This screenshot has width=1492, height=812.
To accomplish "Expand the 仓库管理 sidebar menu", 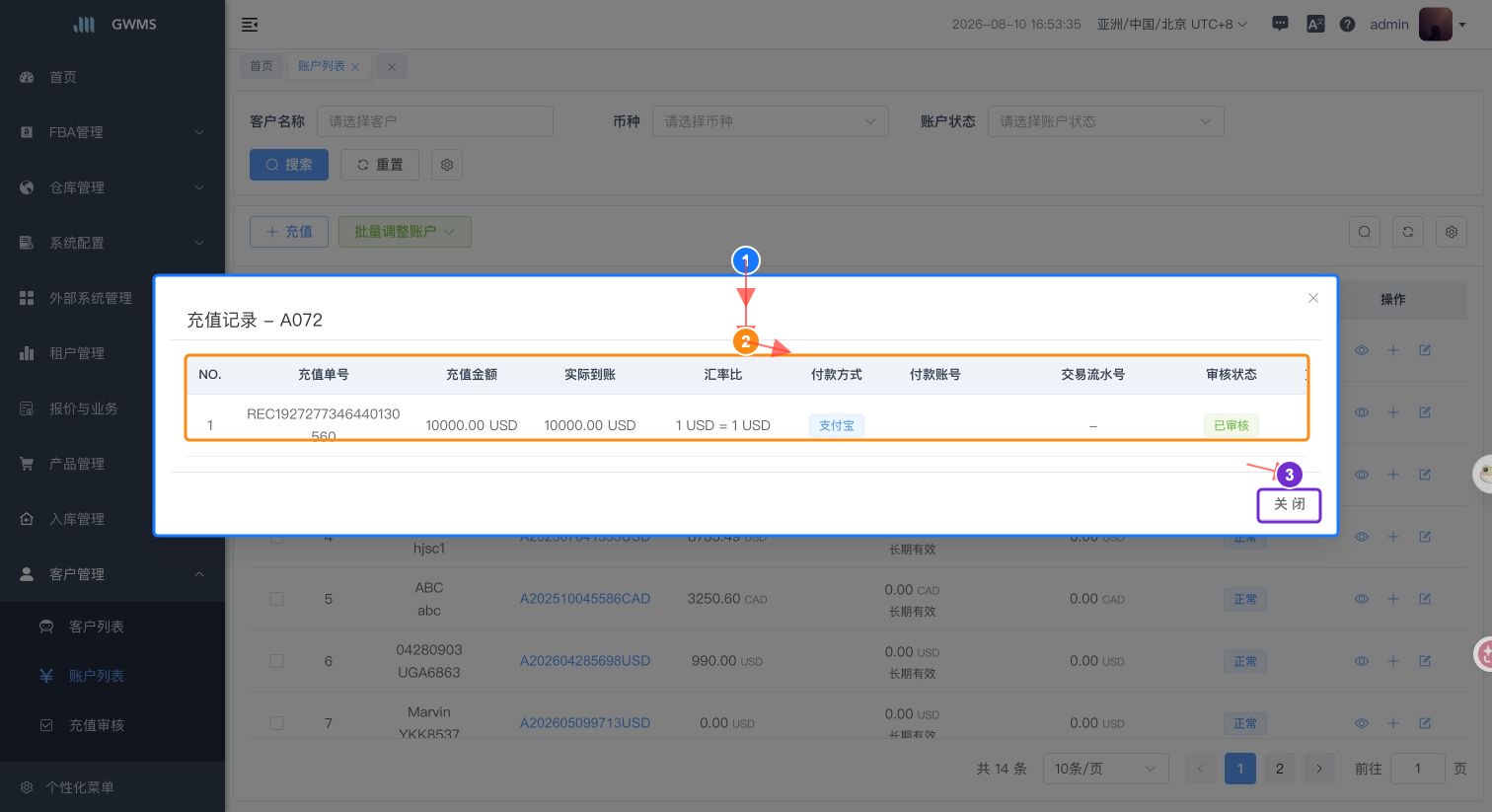I will point(112,187).
